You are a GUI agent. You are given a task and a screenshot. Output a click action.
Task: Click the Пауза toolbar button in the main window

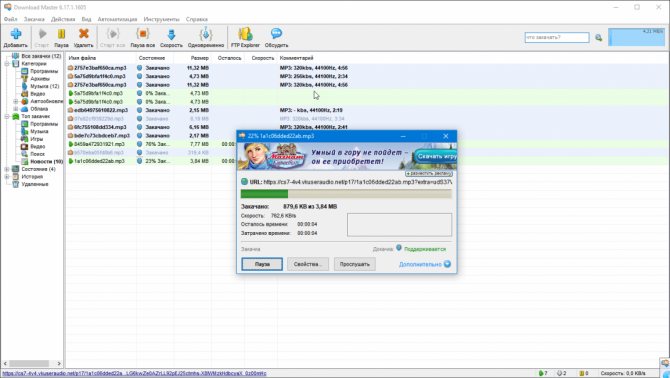pos(62,38)
